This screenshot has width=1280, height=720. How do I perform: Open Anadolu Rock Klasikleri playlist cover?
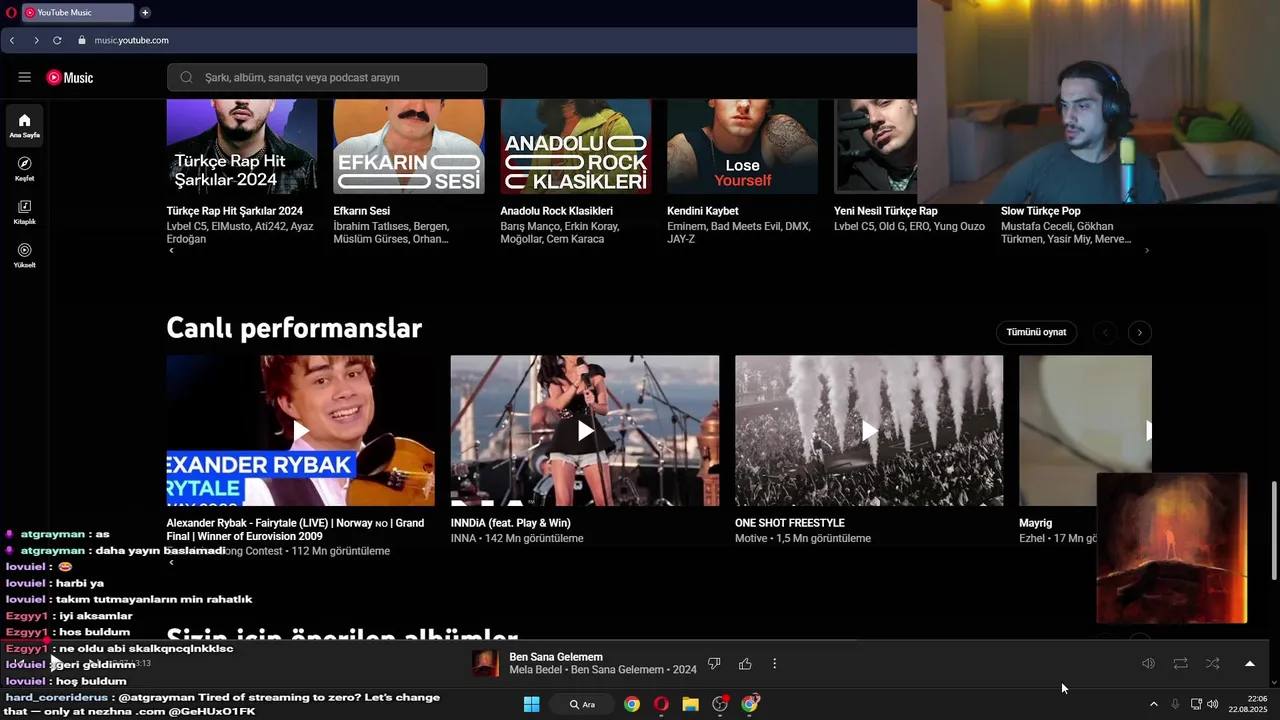tap(576, 146)
